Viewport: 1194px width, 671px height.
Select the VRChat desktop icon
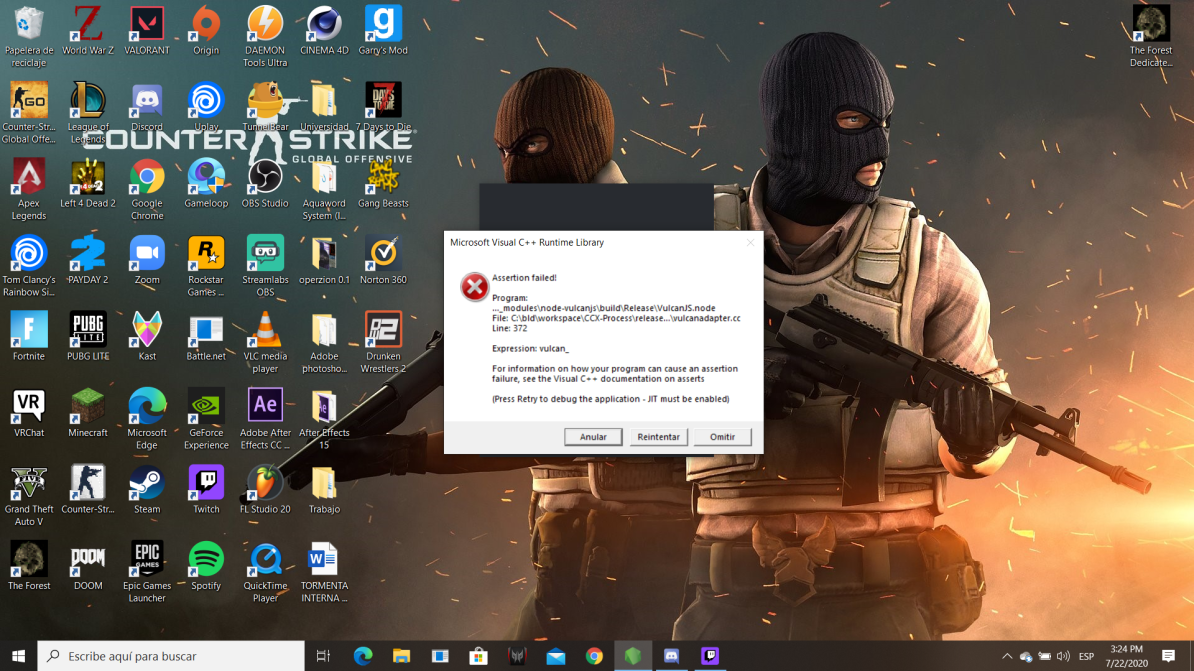point(29,414)
